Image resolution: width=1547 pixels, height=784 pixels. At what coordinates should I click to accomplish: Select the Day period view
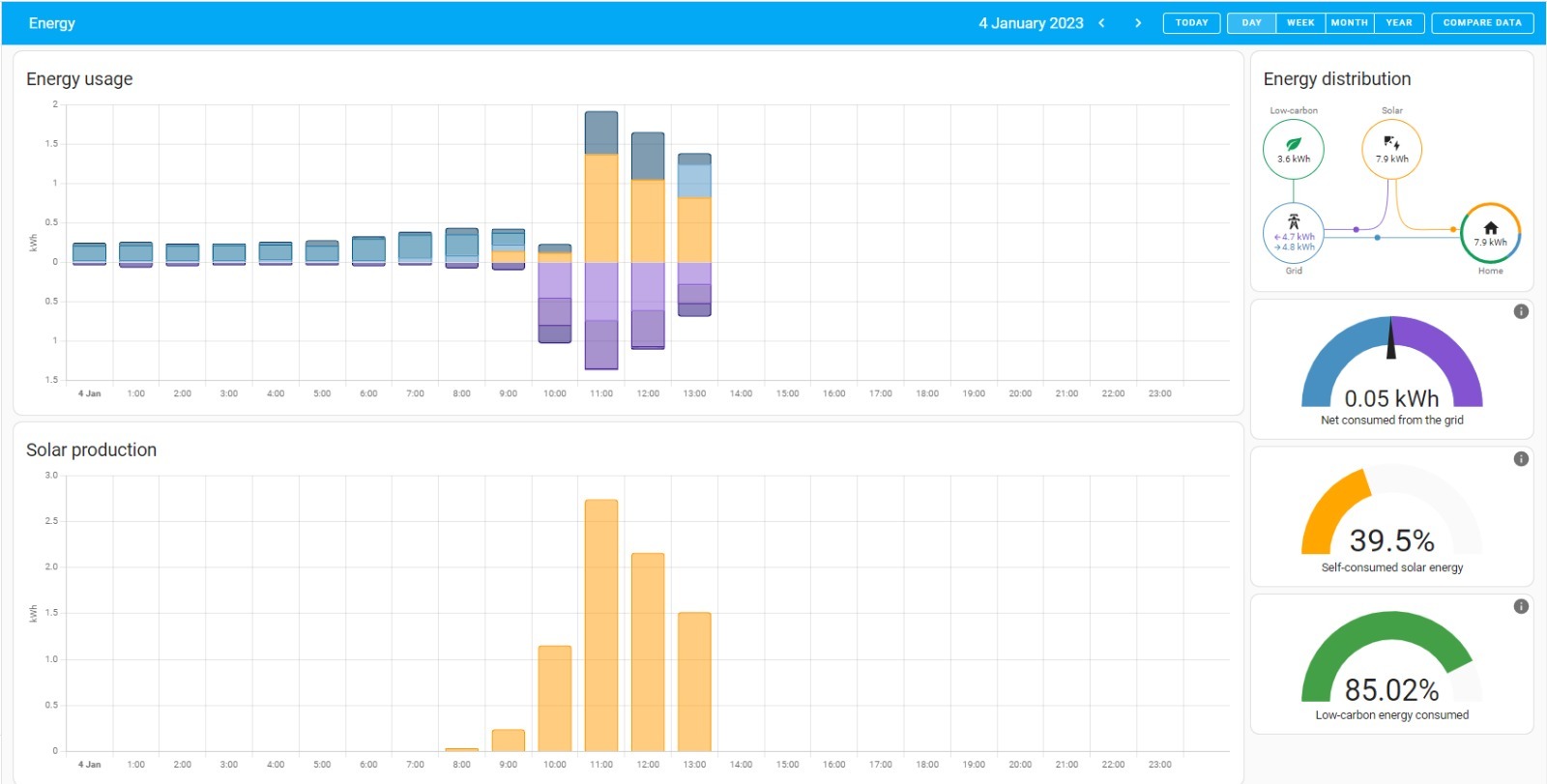[1251, 23]
